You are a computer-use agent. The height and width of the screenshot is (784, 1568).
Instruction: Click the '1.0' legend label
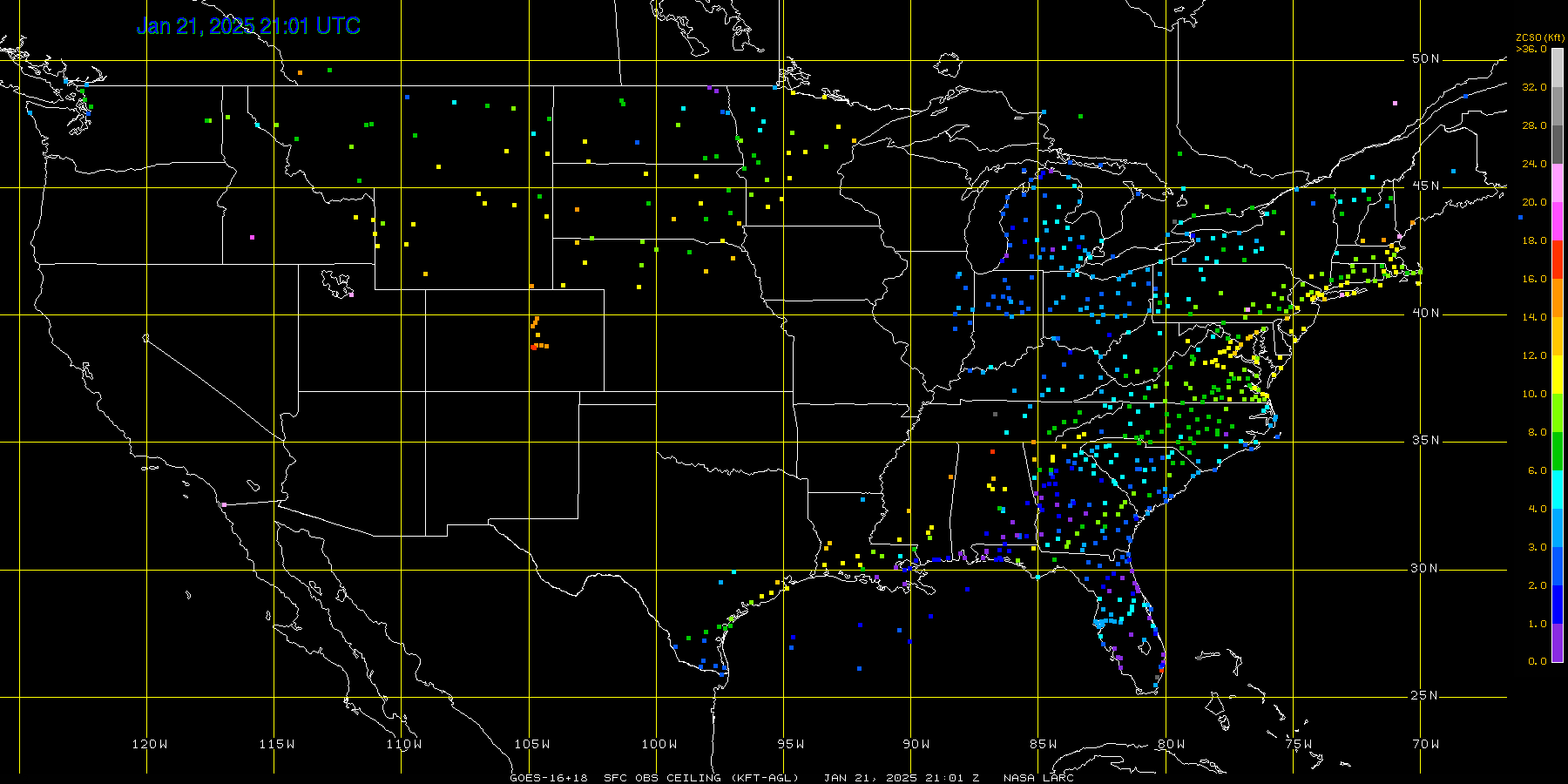tap(1538, 624)
